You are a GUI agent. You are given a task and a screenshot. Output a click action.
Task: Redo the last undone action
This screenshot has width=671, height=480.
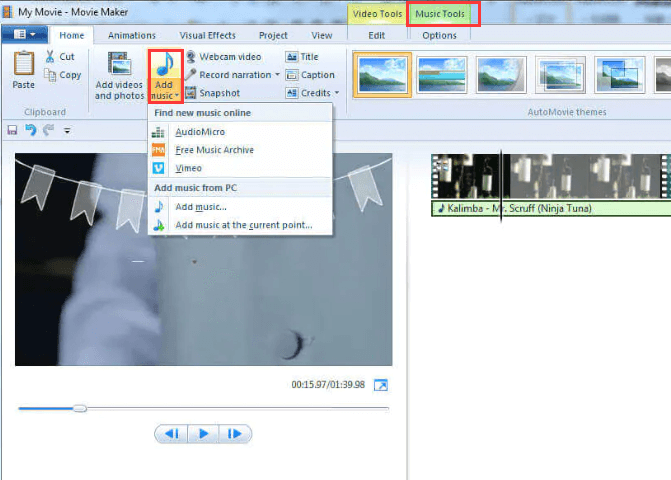[48, 130]
